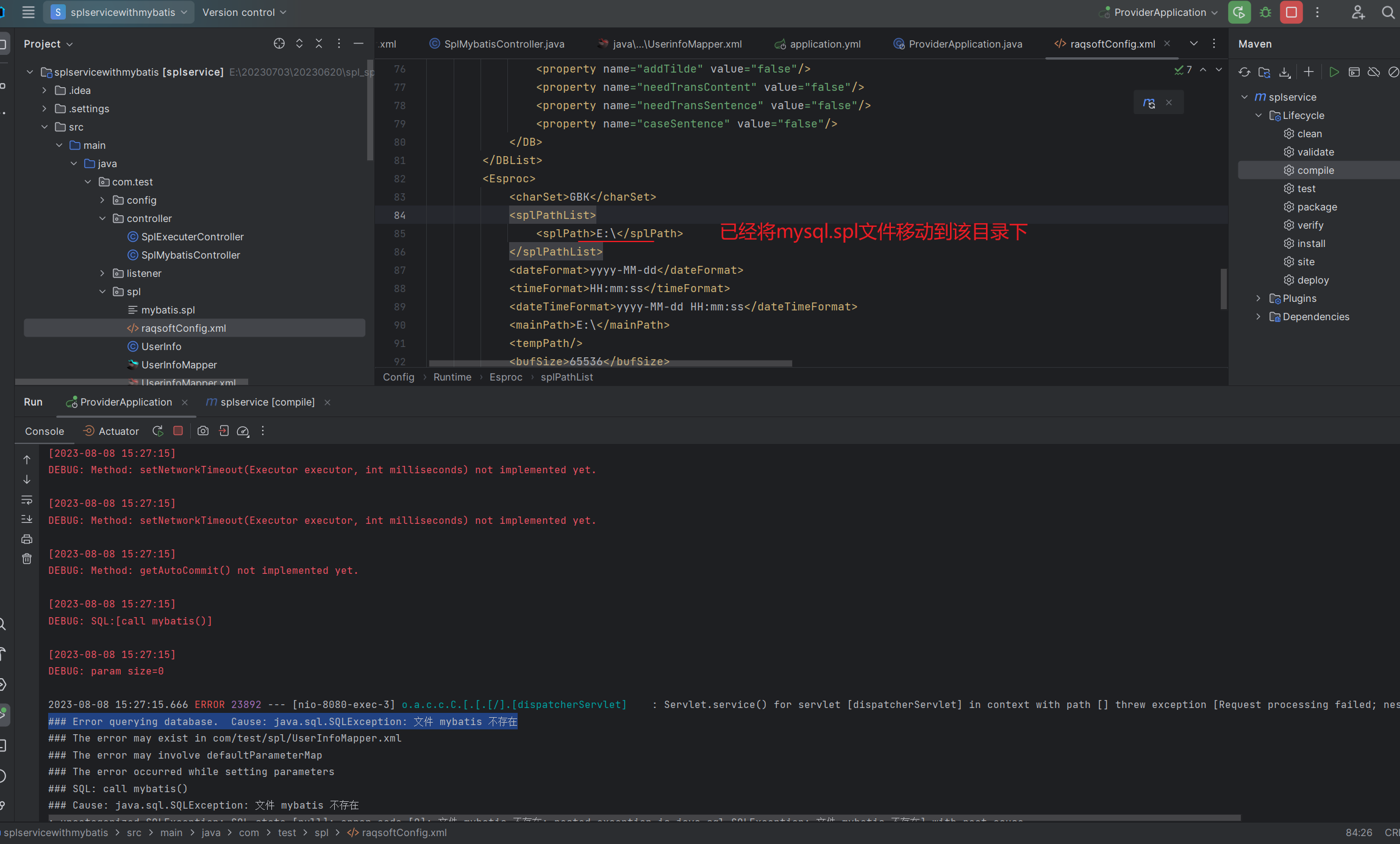Click Select Opened File crosshair icon

(279, 43)
